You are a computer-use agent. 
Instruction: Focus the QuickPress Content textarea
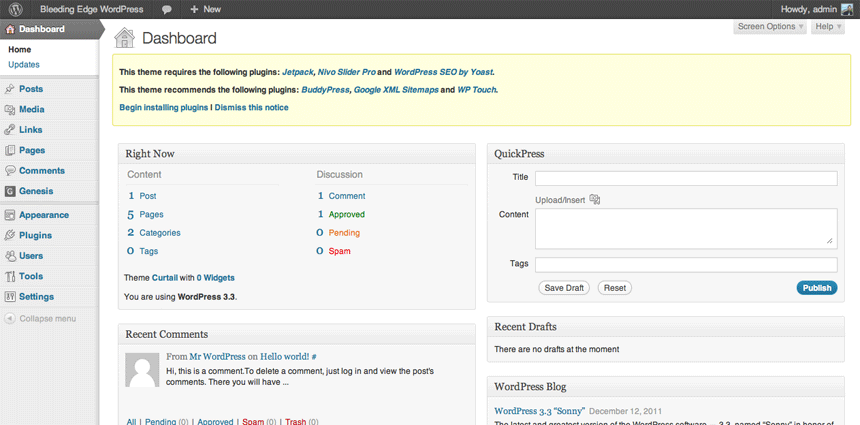click(686, 229)
